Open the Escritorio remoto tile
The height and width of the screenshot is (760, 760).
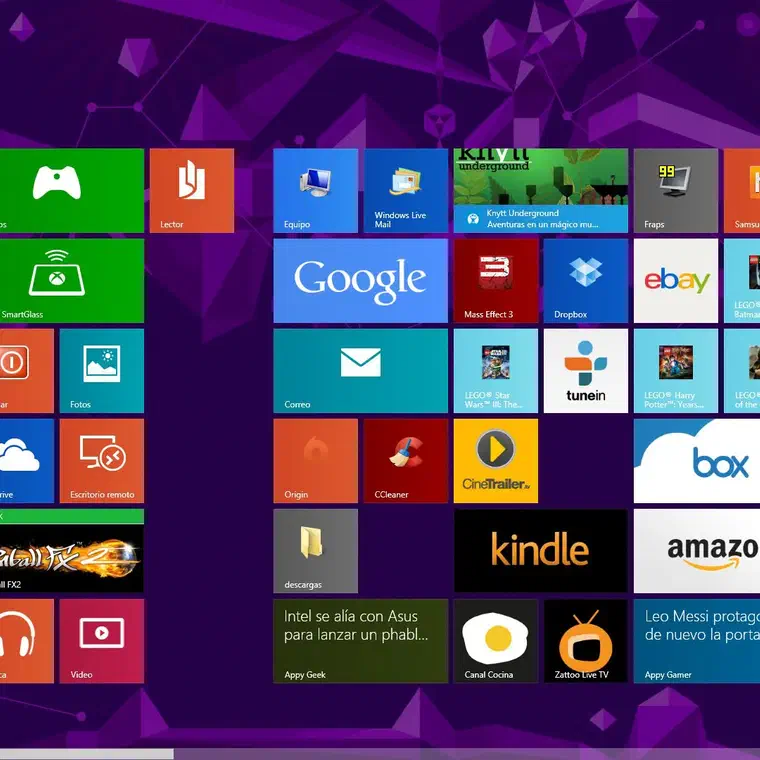[x=102, y=461]
